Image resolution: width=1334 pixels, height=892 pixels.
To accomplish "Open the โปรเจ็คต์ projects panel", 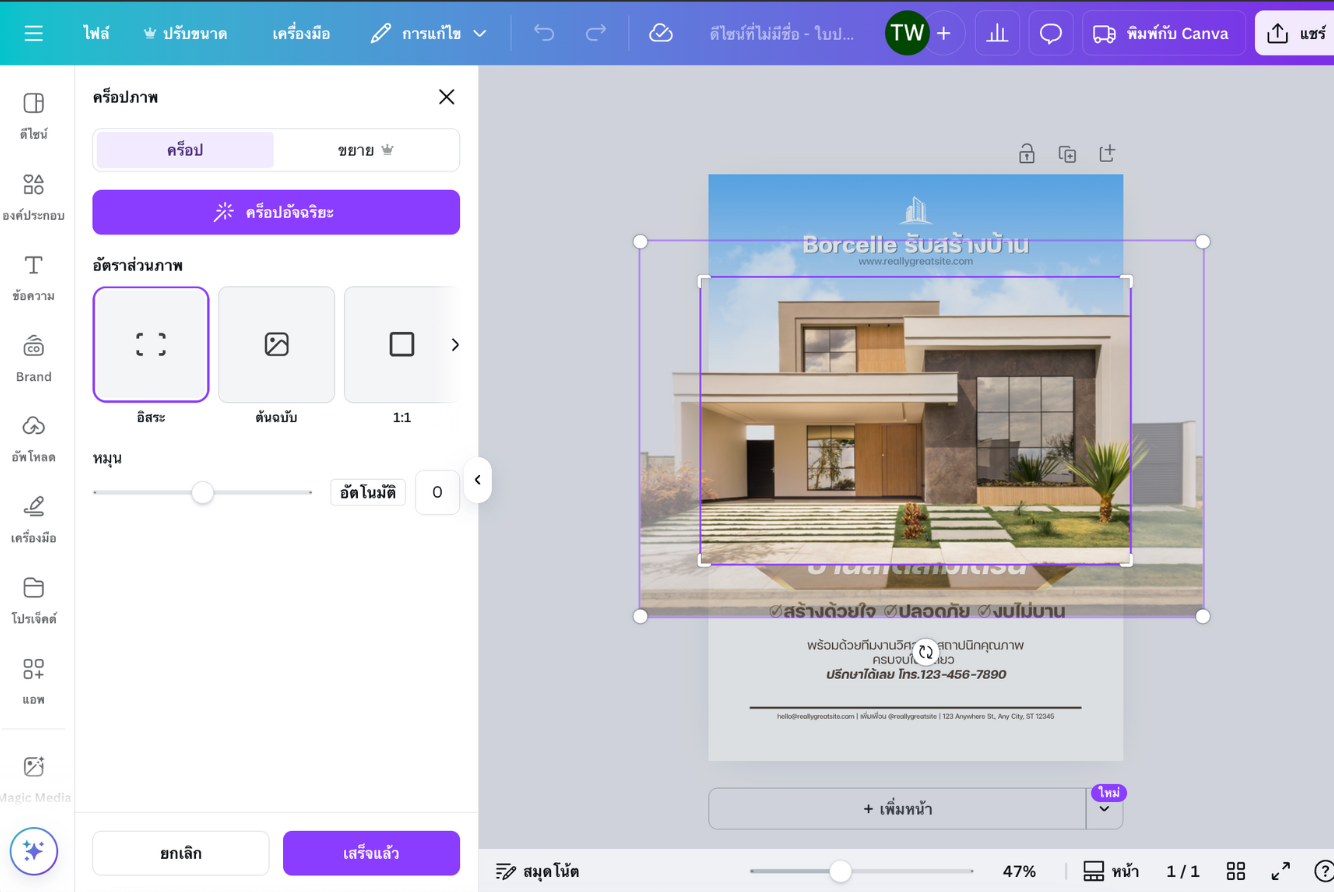I will coord(34,600).
